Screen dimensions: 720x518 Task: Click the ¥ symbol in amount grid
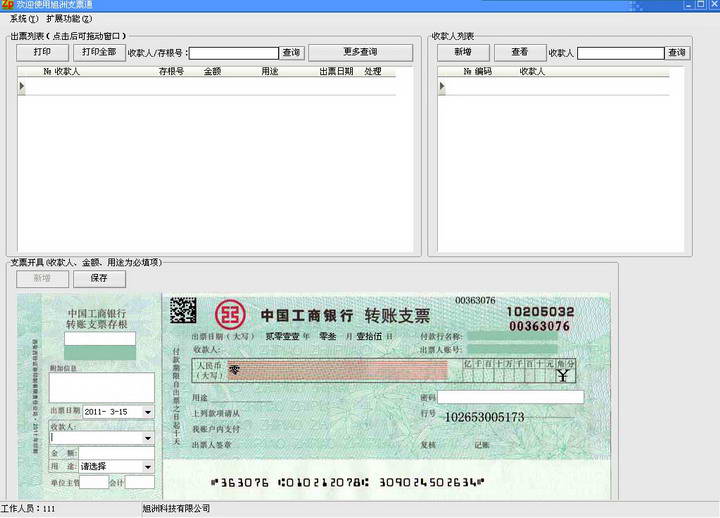562,376
